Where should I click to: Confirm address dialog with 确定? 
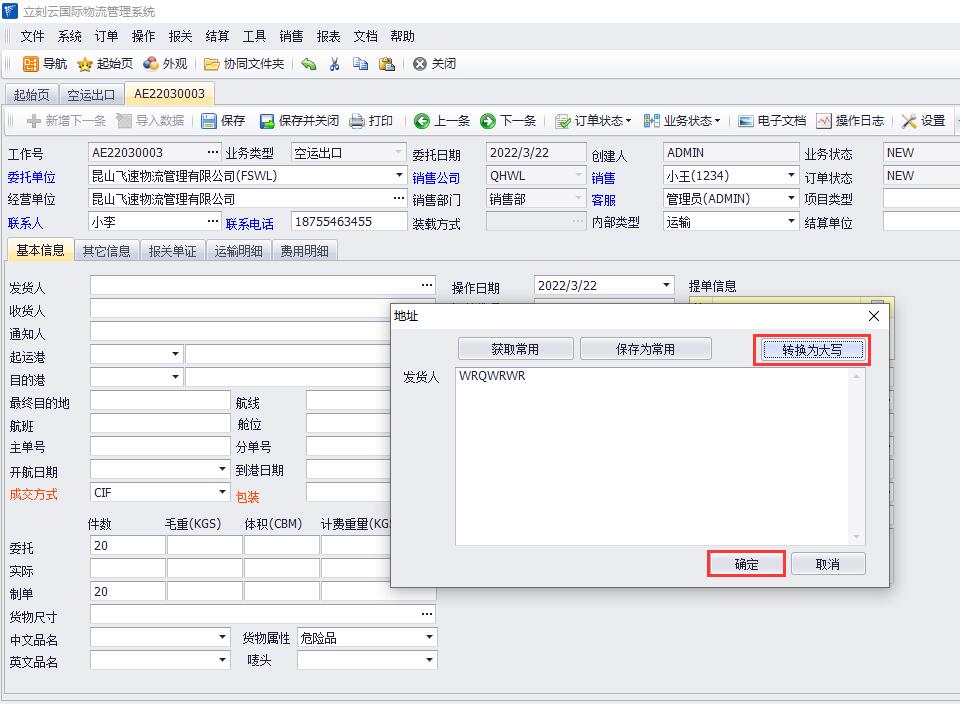[746, 564]
